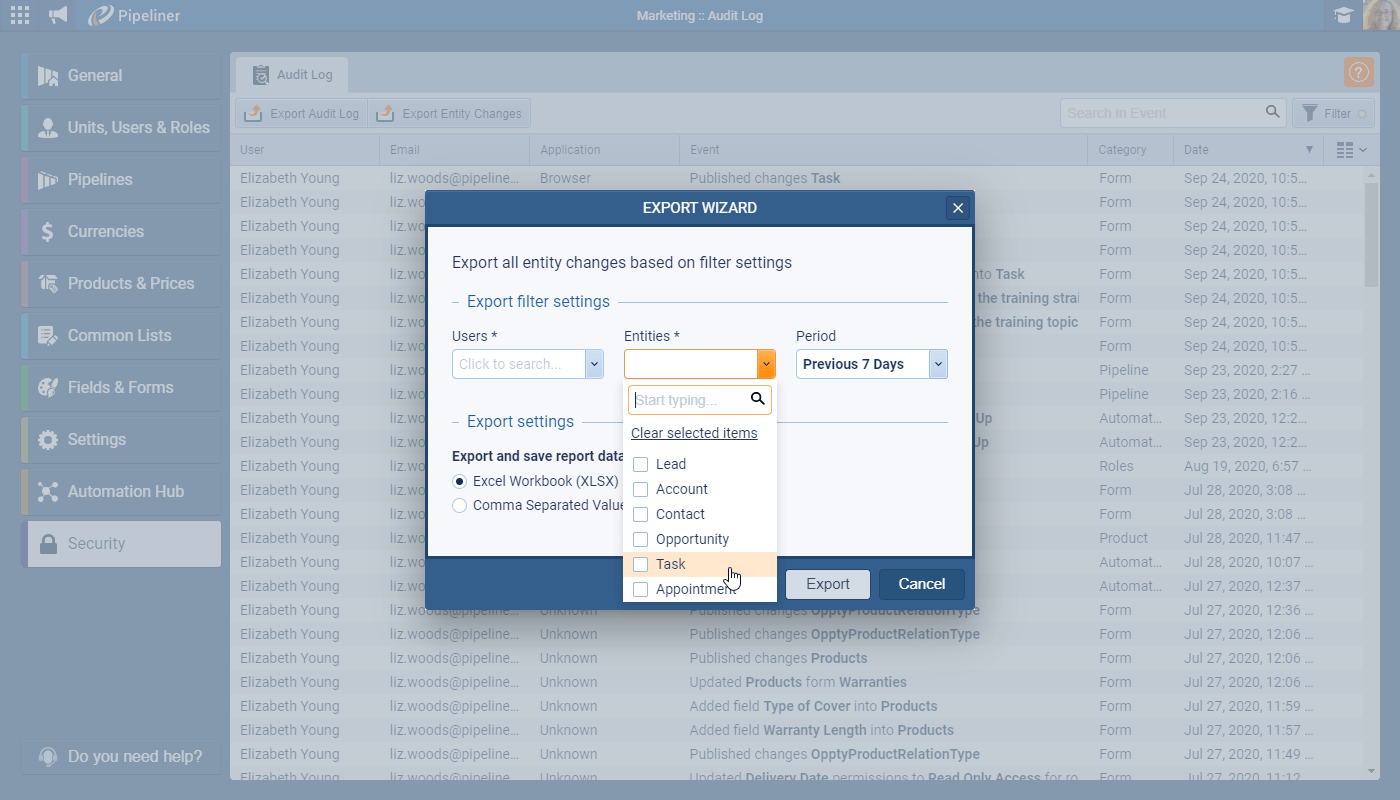Check the Task entity checkbox
Viewport: 1400px width, 800px height.
641,564
